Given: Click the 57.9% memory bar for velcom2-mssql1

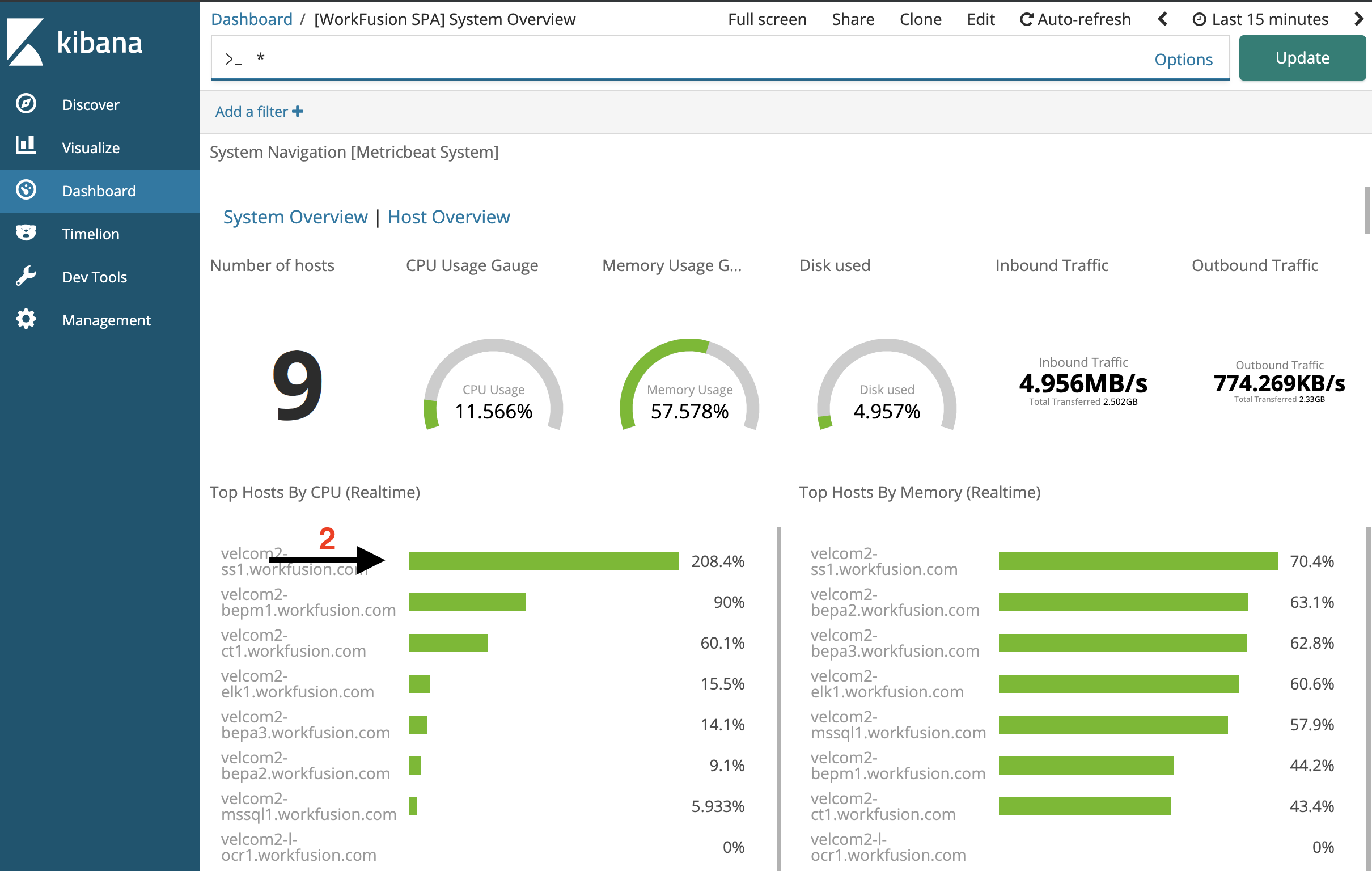Looking at the screenshot, I should tap(1113, 725).
